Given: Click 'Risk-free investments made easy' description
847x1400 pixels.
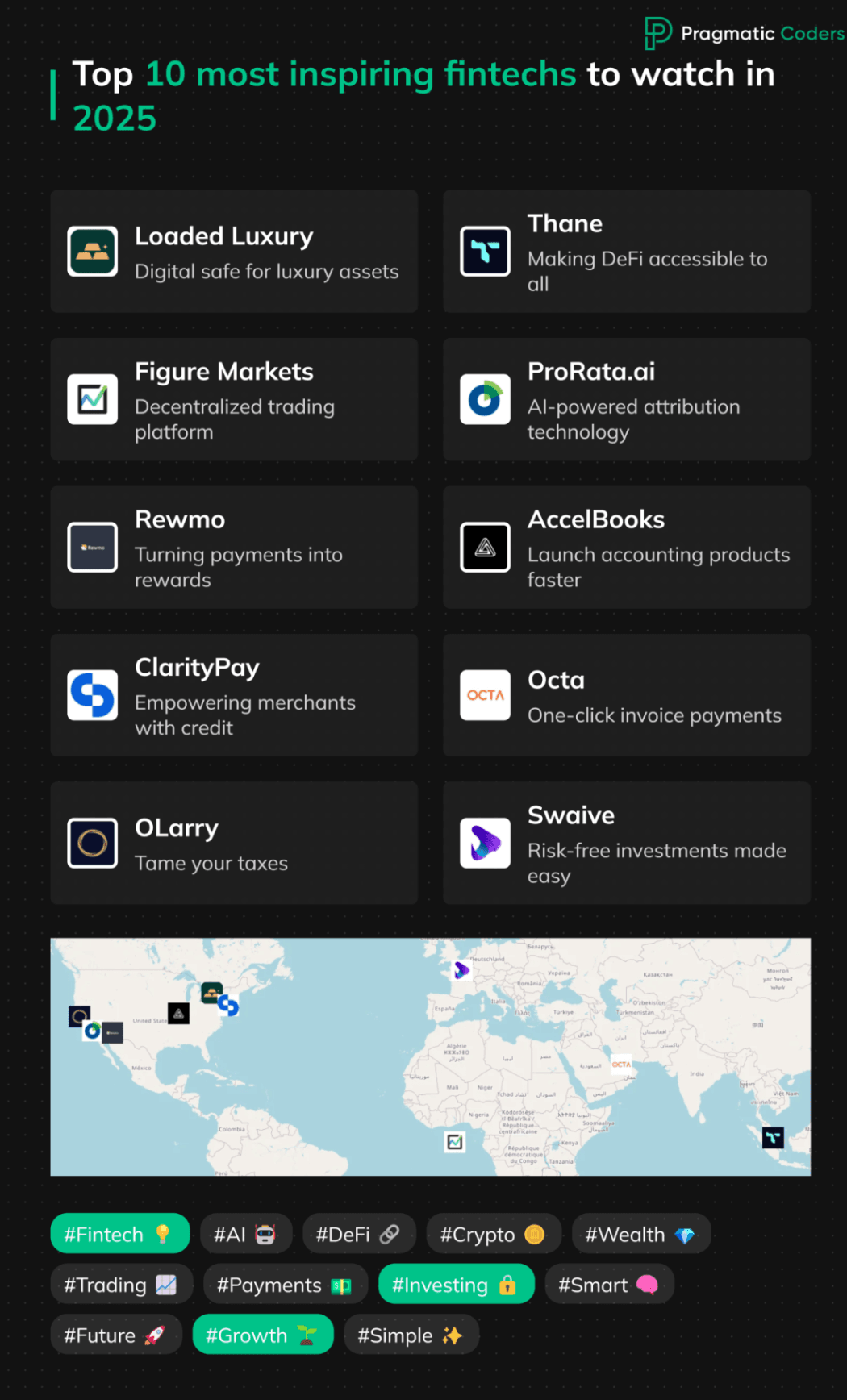Looking at the screenshot, I should point(657,863).
